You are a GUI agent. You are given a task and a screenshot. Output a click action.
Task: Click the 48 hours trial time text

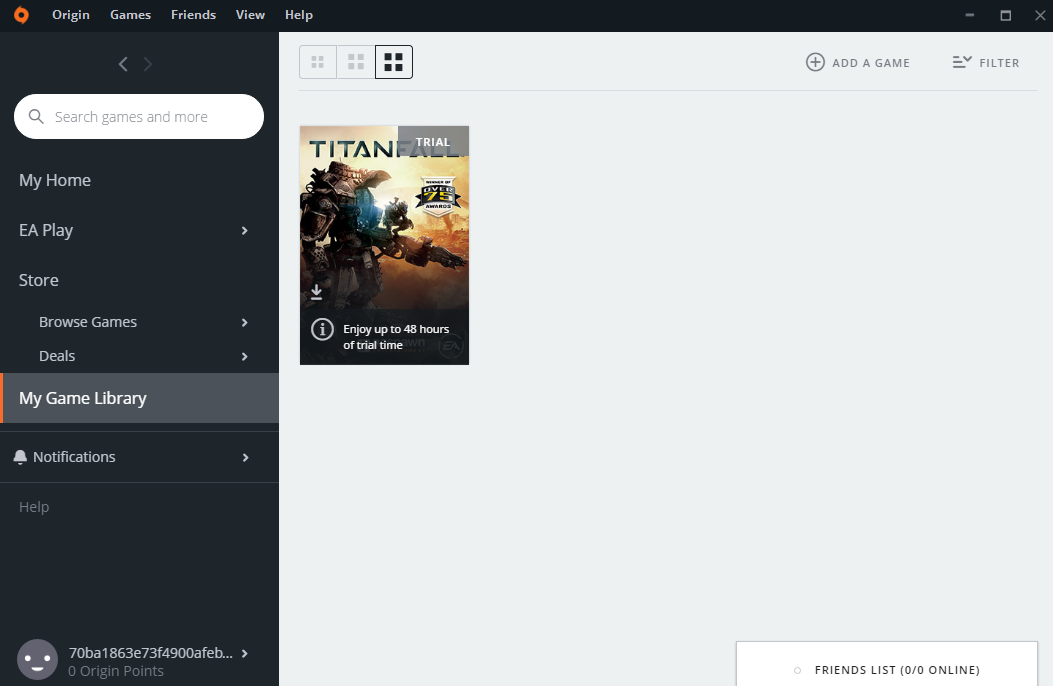point(396,337)
